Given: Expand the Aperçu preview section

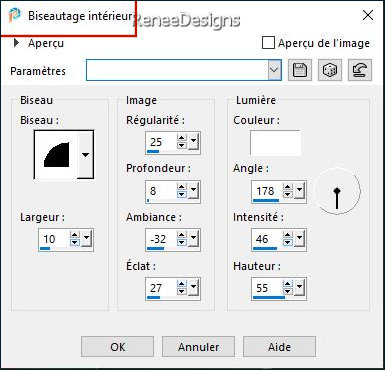Looking at the screenshot, I should [x=16, y=43].
